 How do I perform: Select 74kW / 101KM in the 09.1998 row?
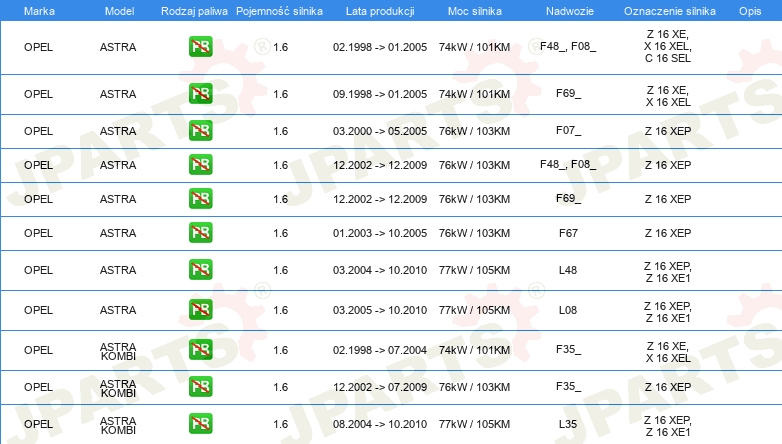pos(474,94)
